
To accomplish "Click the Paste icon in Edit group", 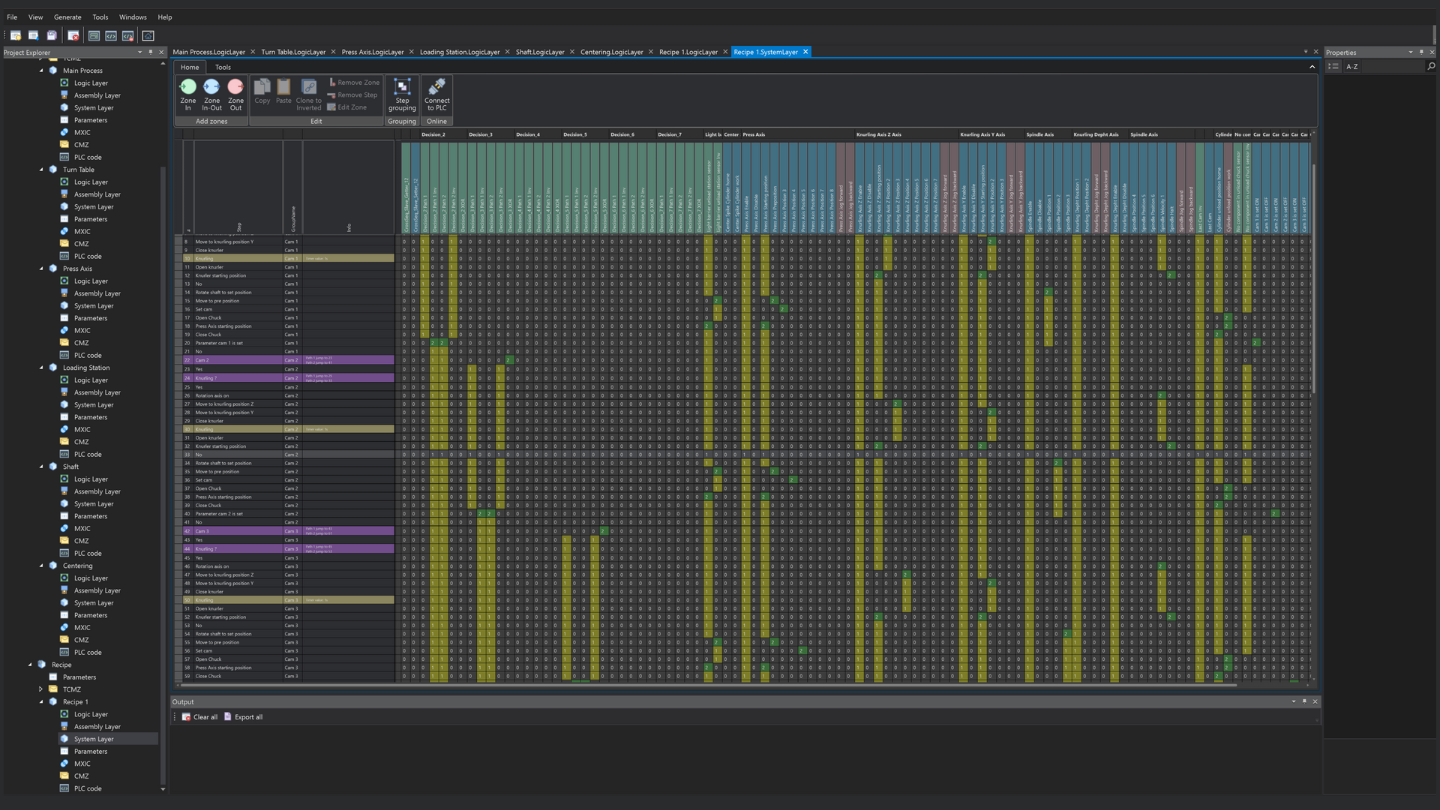I will click(x=284, y=88).
